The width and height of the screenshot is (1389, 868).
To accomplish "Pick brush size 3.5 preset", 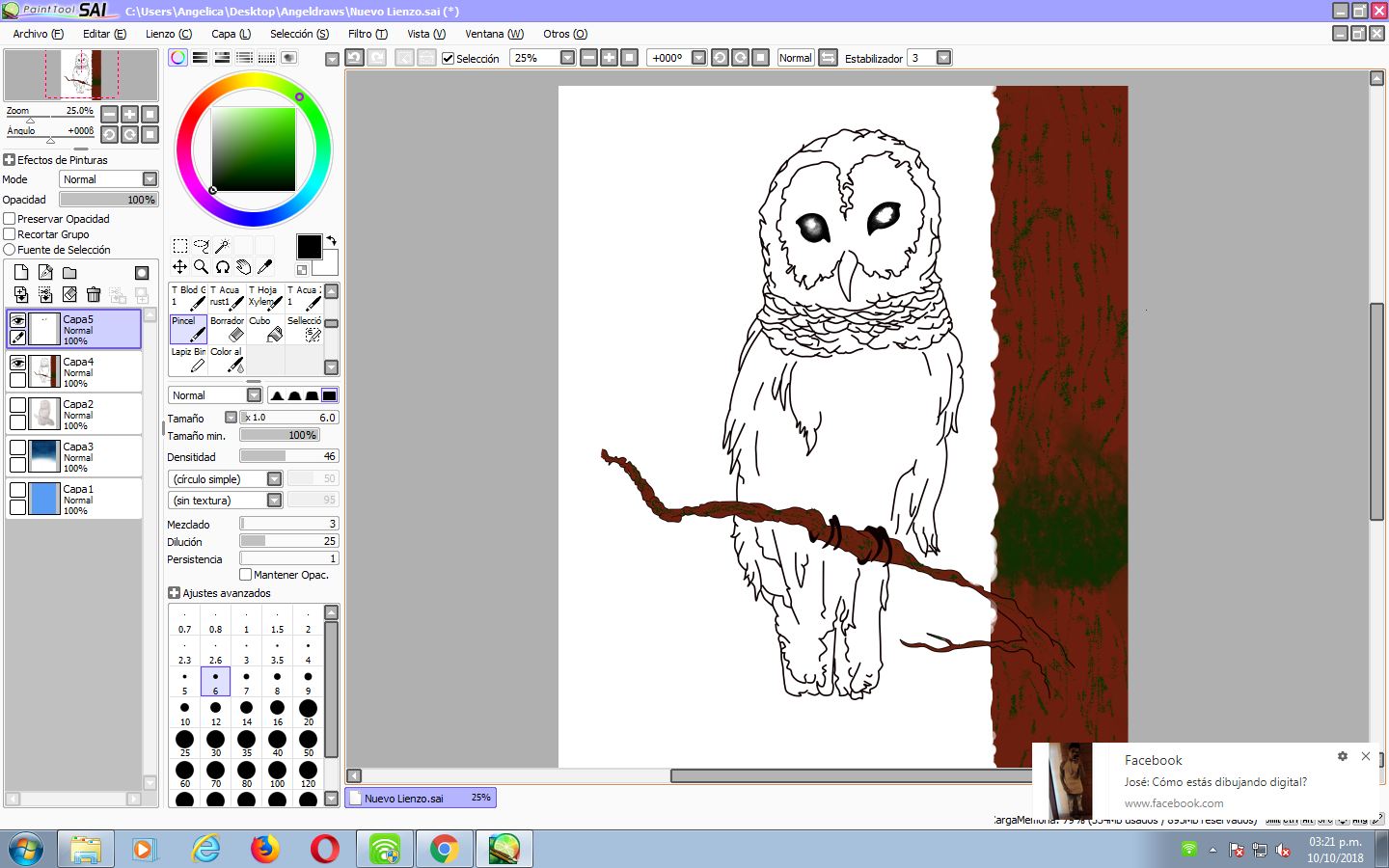I will [278, 652].
